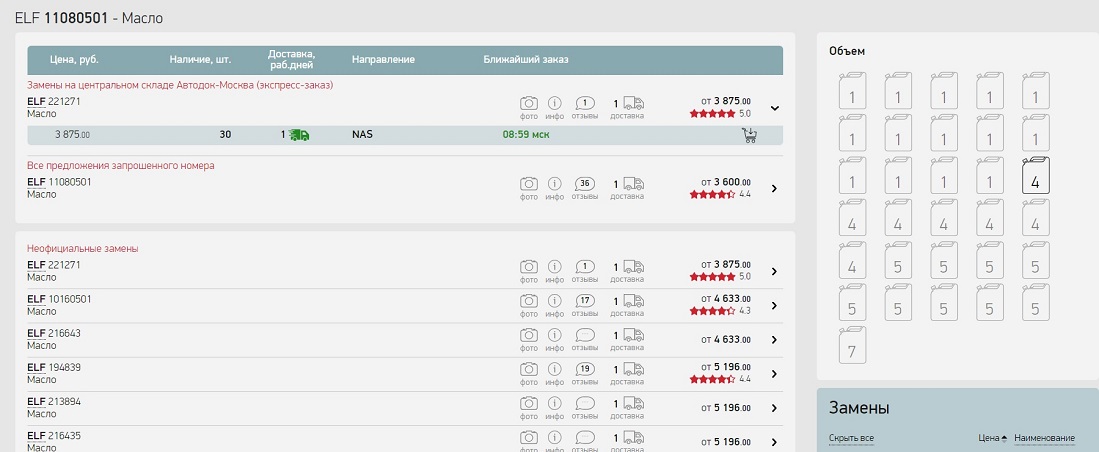
Task: Click Скрыть все in Замены panel
Action: (x=851, y=439)
